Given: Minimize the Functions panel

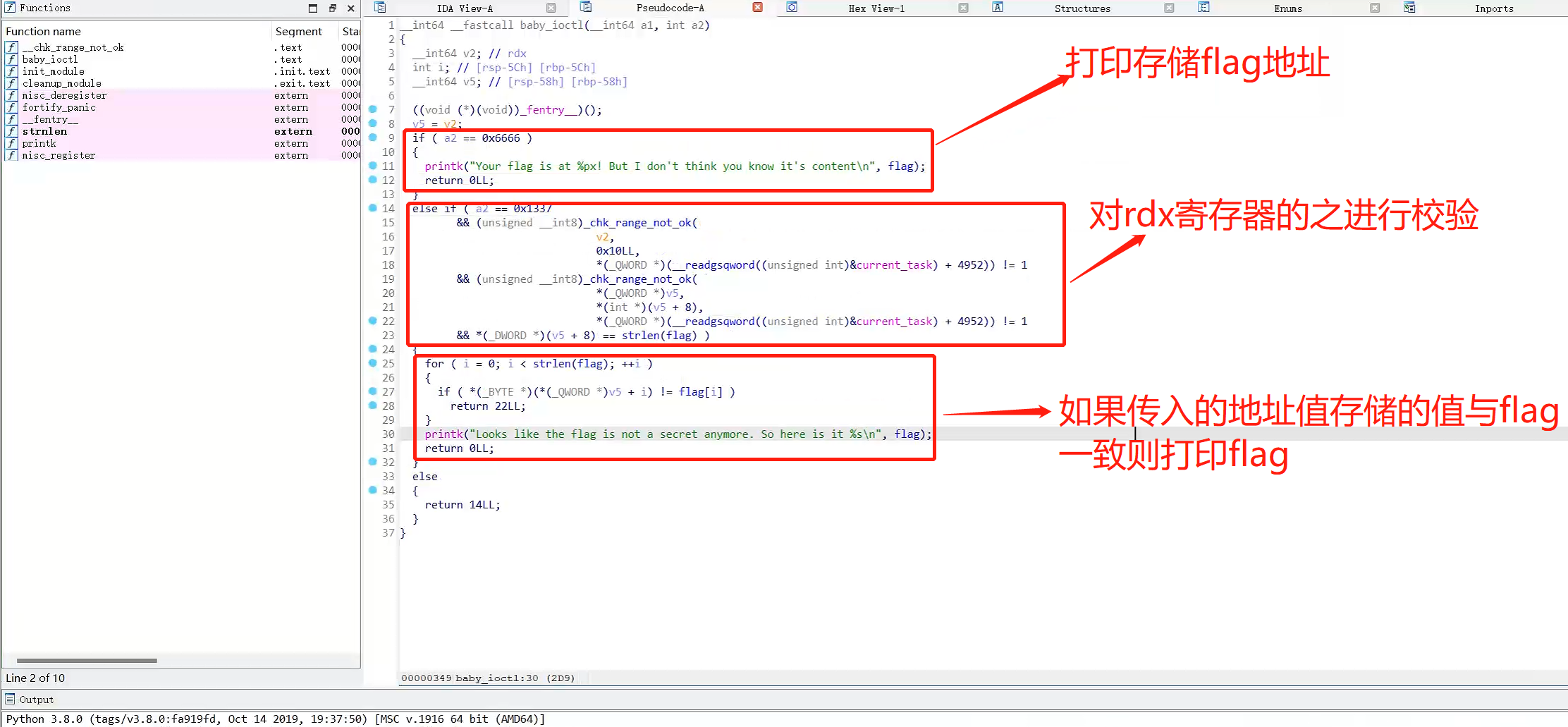Looking at the screenshot, I should (313, 8).
